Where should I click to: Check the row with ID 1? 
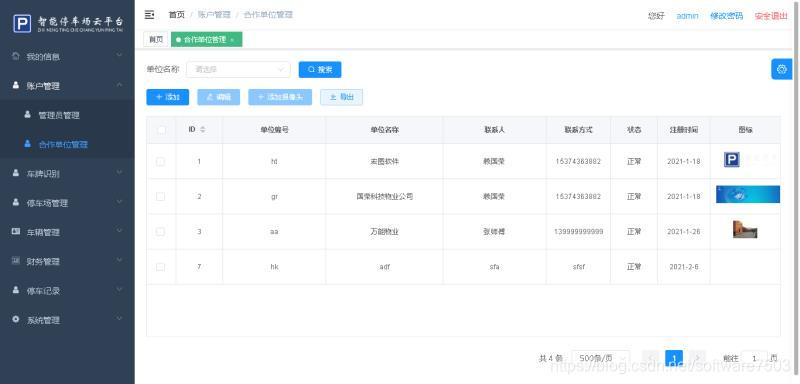coord(160,162)
